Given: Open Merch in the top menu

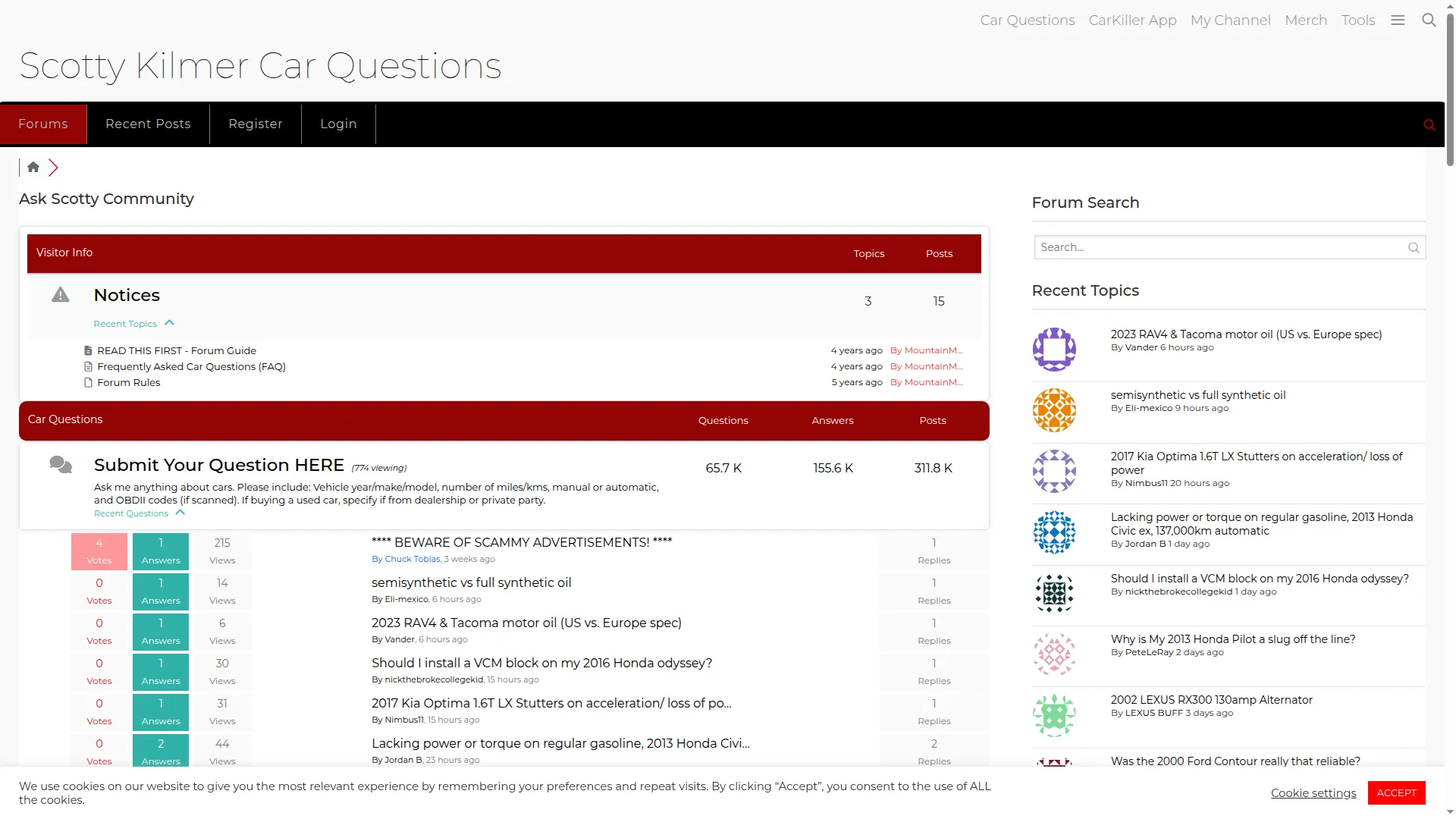Looking at the screenshot, I should click(x=1306, y=20).
